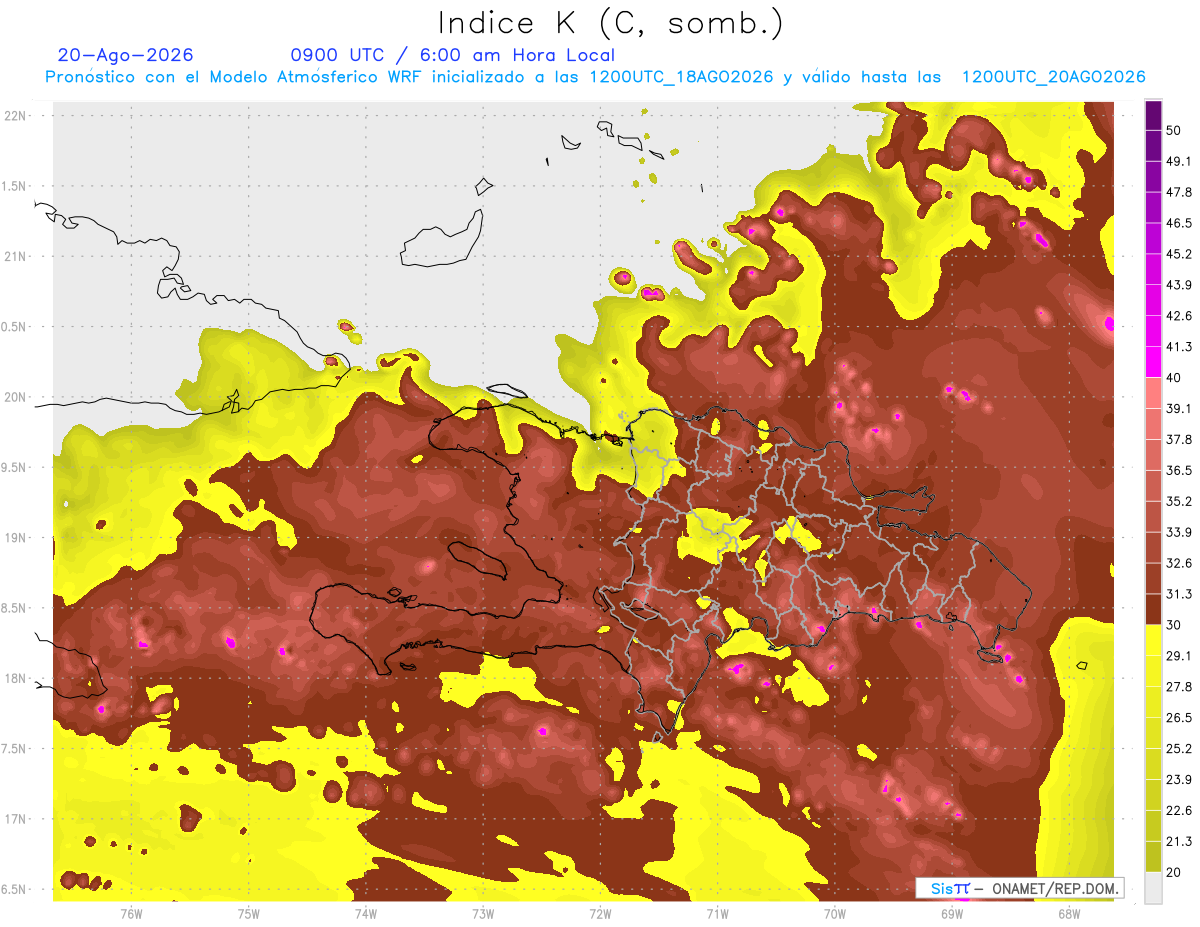The height and width of the screenshot is (927, 1200).
Task: Click the '20N' latitude label
Action: tap(17, 397)
